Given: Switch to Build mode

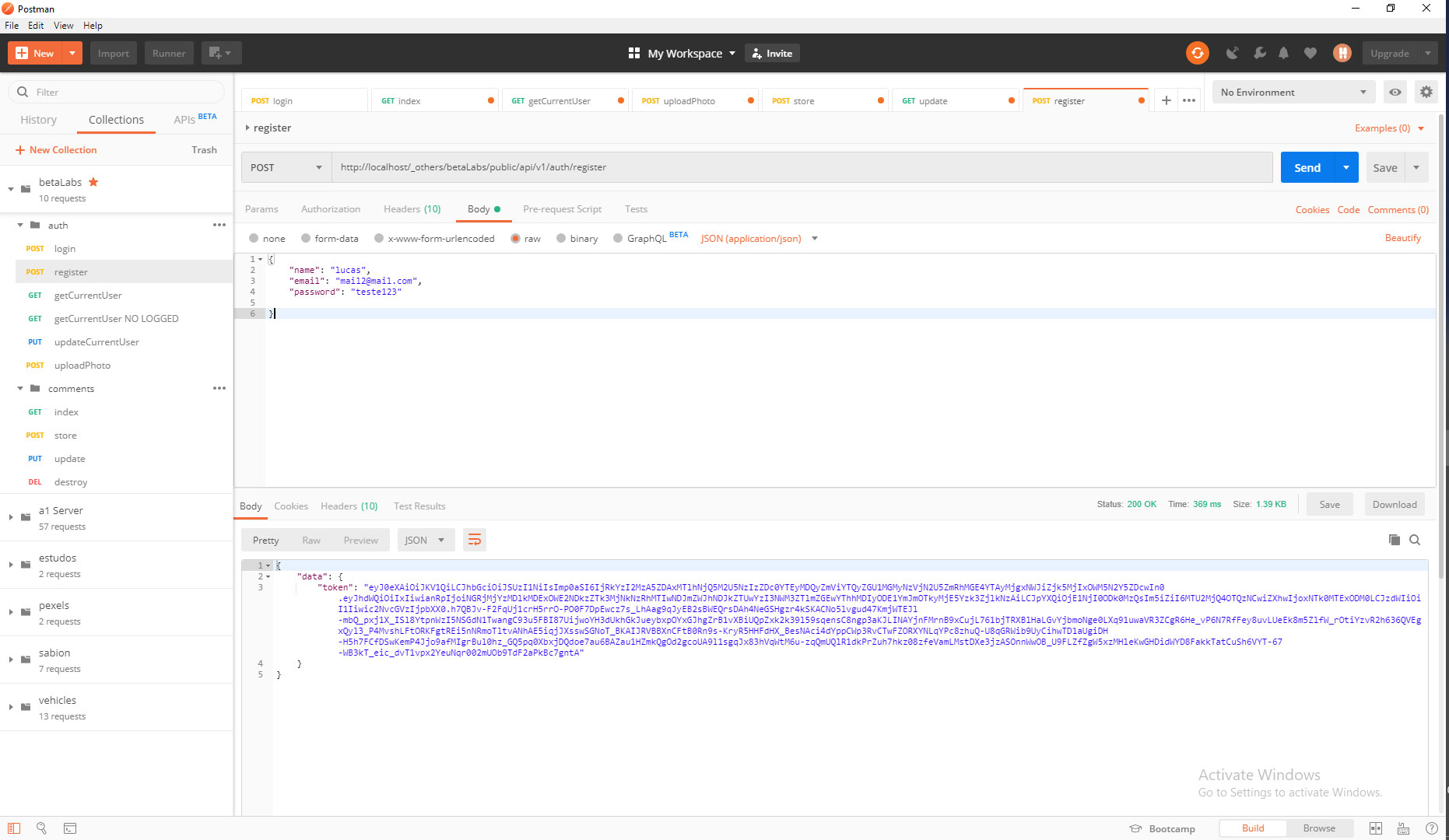Looking at the screenshot, I should [x=1253, y=828].
